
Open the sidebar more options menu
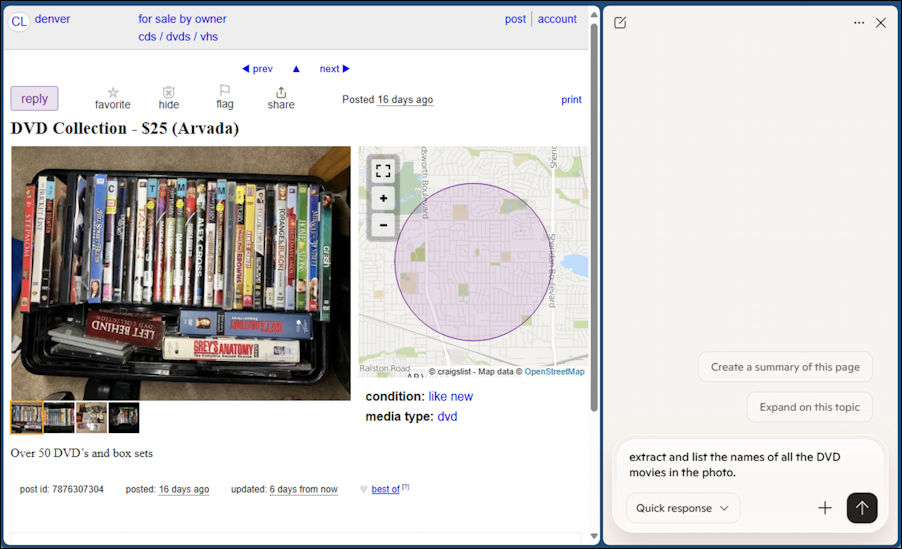tap(859, 23)
